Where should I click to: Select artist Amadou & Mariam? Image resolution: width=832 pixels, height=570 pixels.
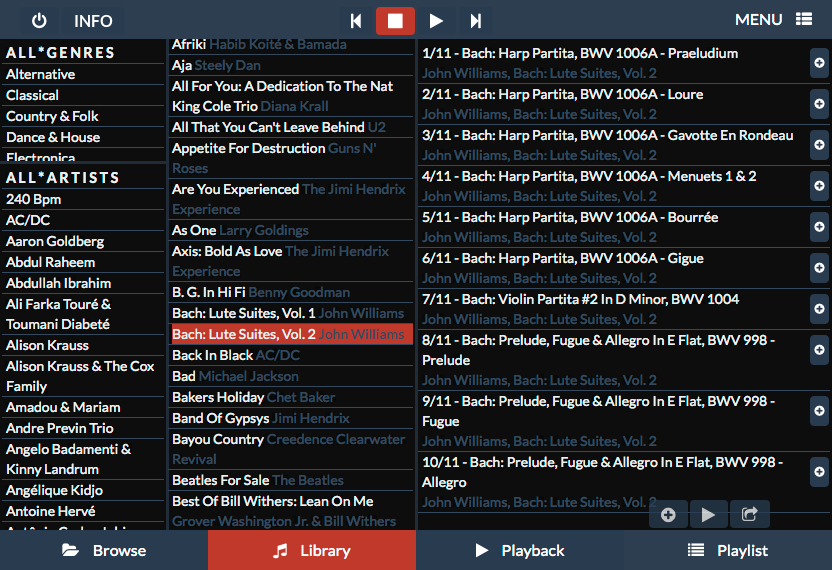point(83,408)
